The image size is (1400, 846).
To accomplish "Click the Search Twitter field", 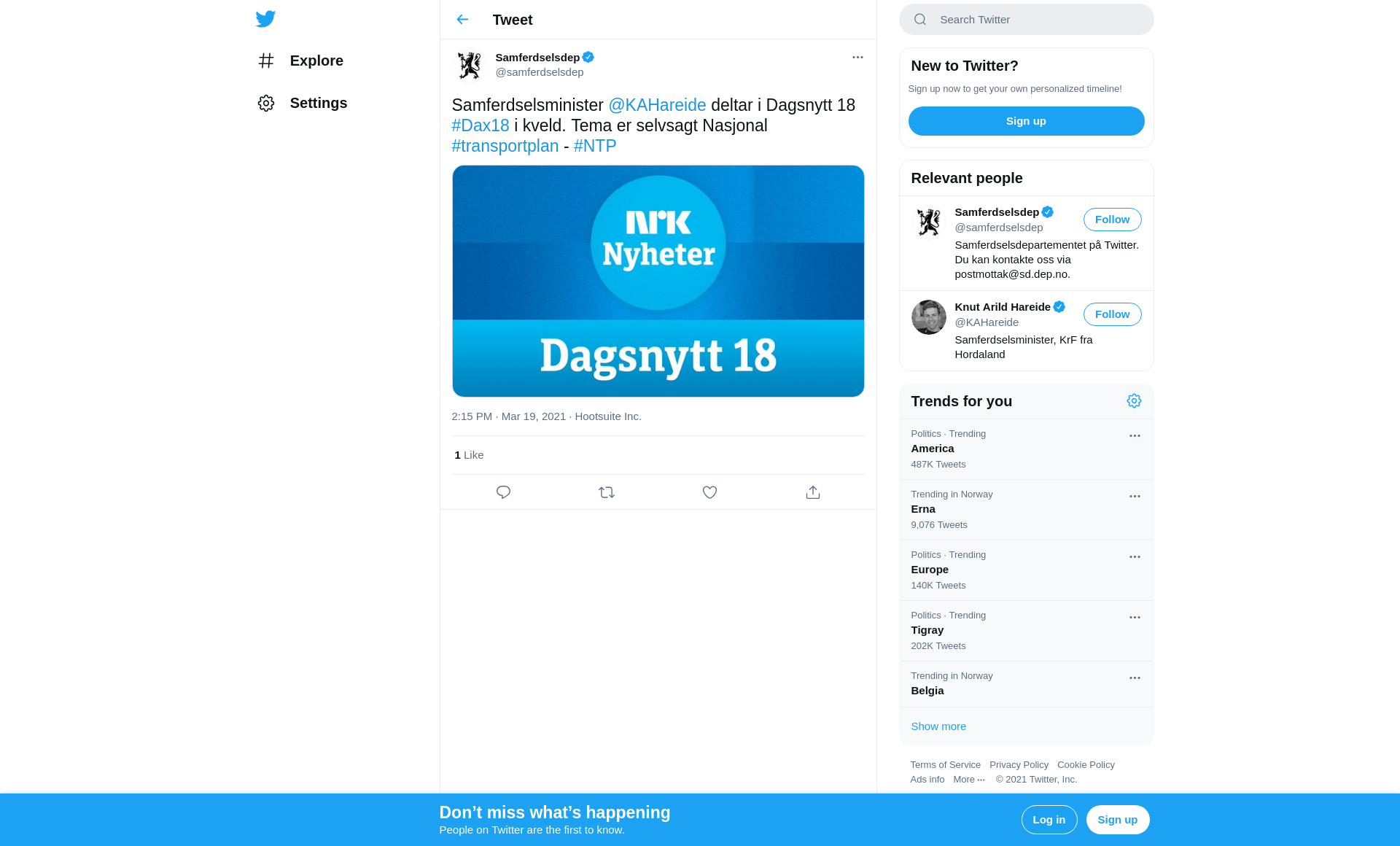I will tap(1026, 20).
